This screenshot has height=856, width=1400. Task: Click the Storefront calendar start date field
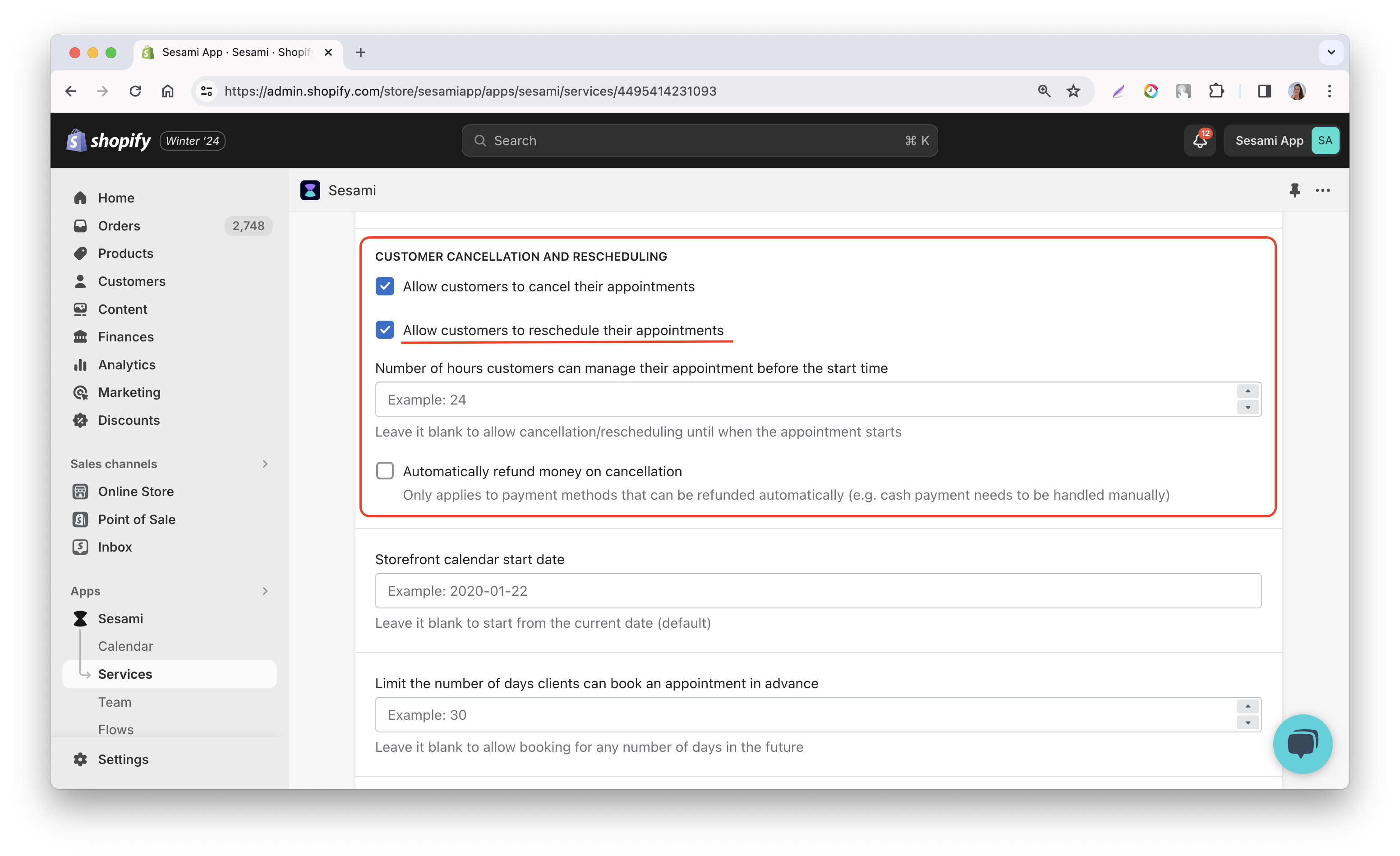click(818, 591)
